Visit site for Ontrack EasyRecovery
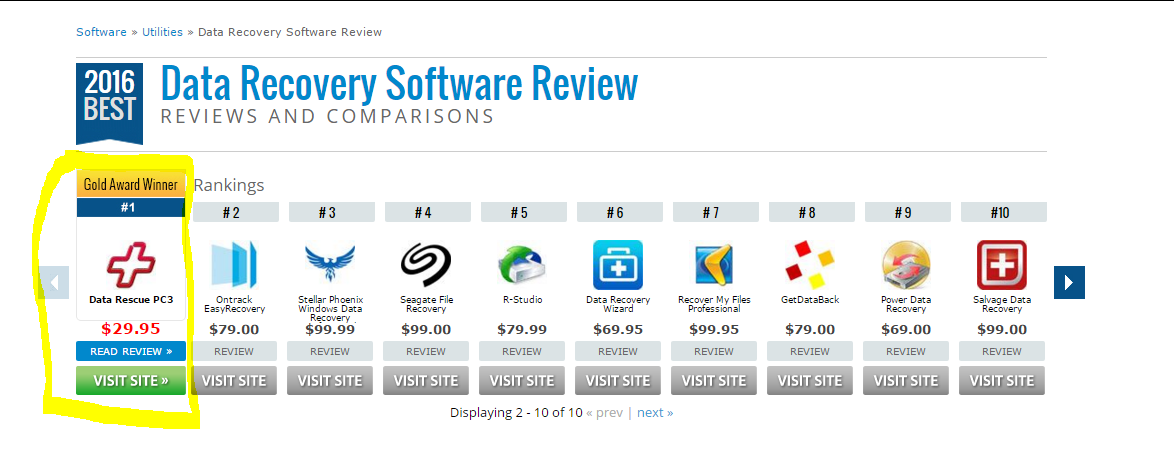The image size is (1174, 464). click(234, 380)
